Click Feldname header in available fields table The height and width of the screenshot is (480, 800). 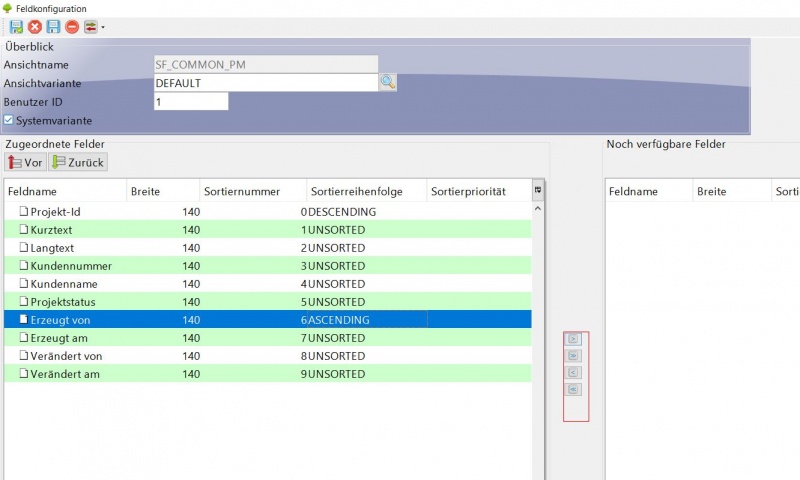click(x=632, y=191)
